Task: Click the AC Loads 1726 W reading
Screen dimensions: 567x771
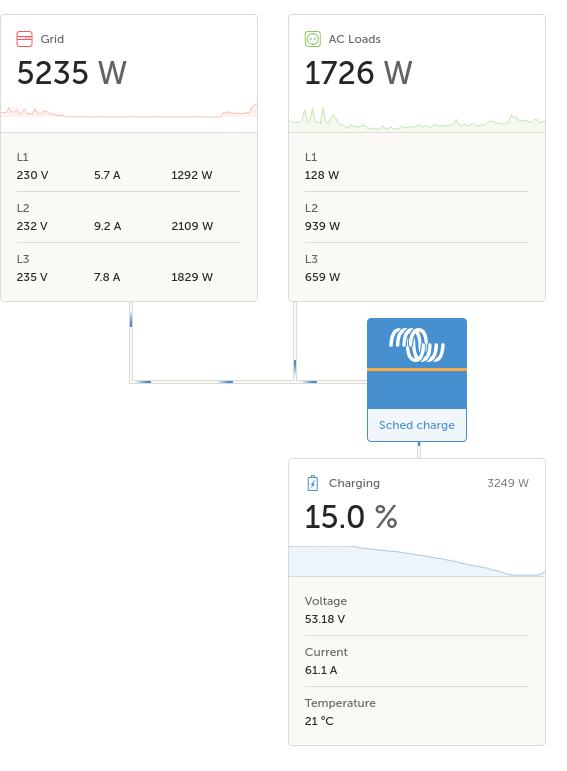Action: tap(358, 73)
